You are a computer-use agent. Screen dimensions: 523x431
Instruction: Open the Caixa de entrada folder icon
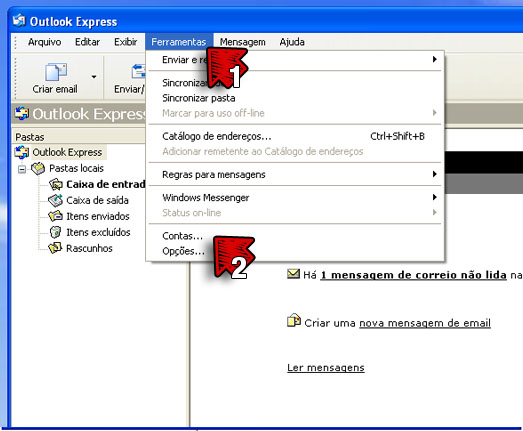55,184
